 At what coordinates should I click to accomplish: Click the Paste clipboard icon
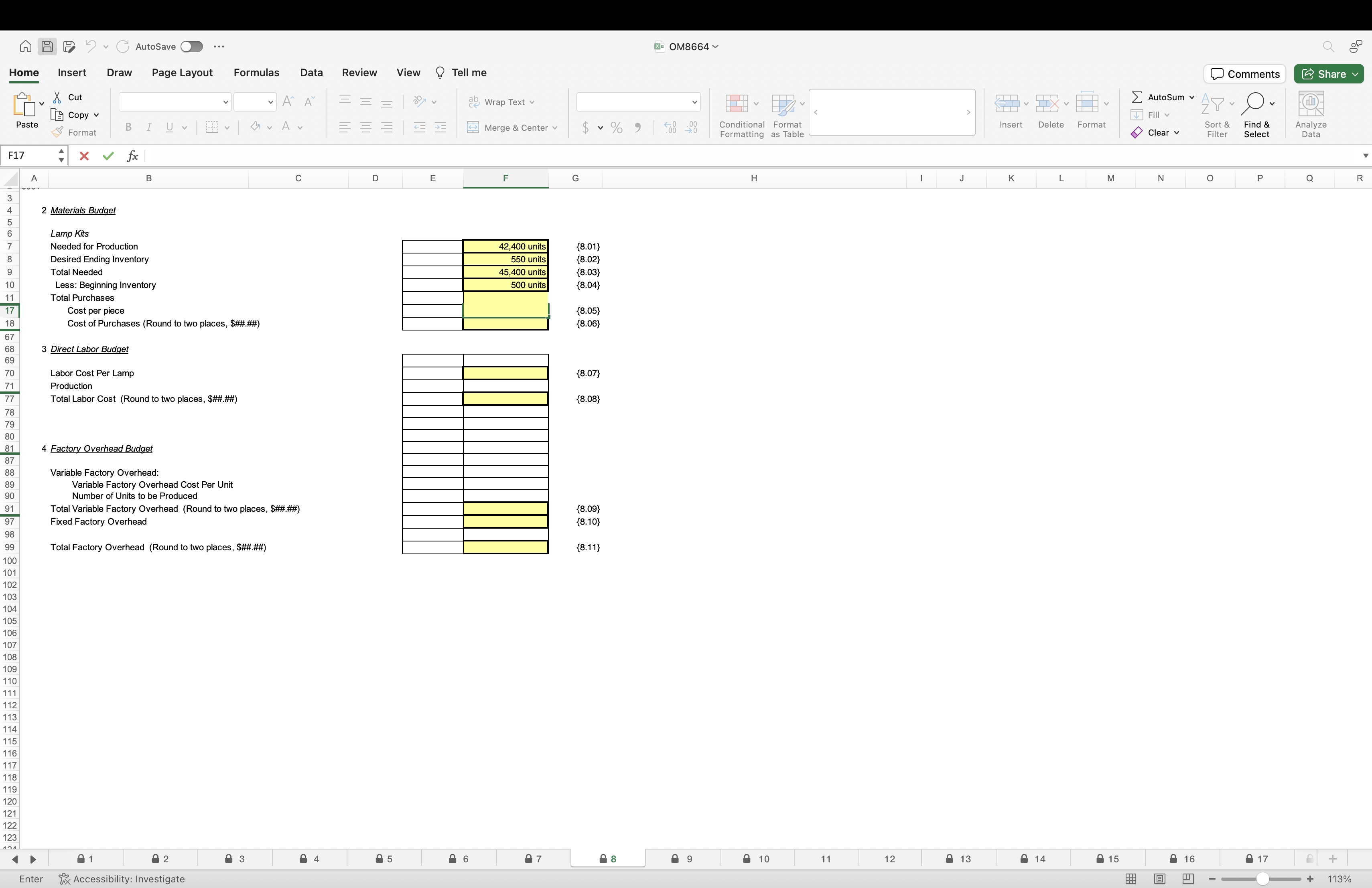click(24, 105)
